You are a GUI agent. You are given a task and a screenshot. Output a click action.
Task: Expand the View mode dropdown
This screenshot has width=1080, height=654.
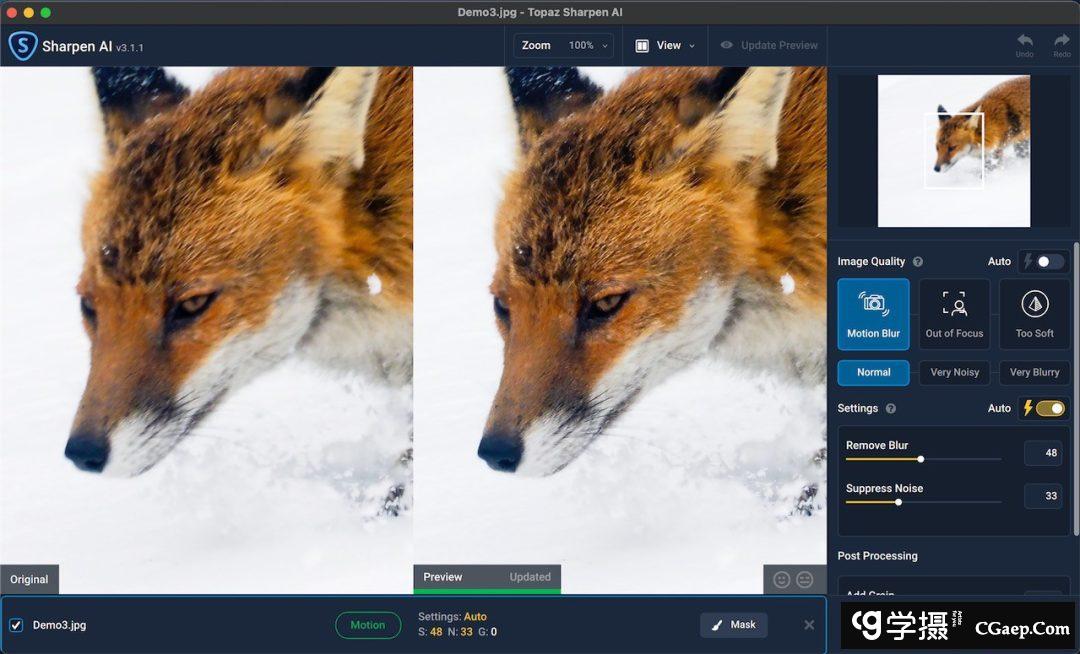pyautogui.click(x=665, y=46)
